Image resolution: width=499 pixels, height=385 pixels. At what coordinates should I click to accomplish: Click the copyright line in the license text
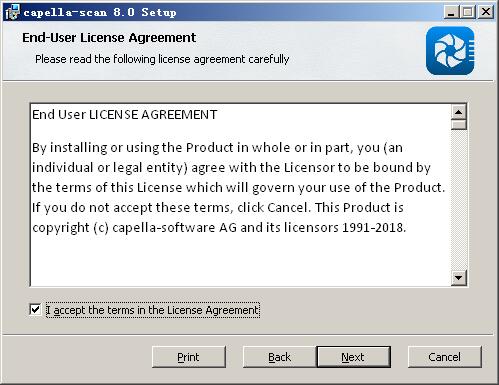click(219, 228)
